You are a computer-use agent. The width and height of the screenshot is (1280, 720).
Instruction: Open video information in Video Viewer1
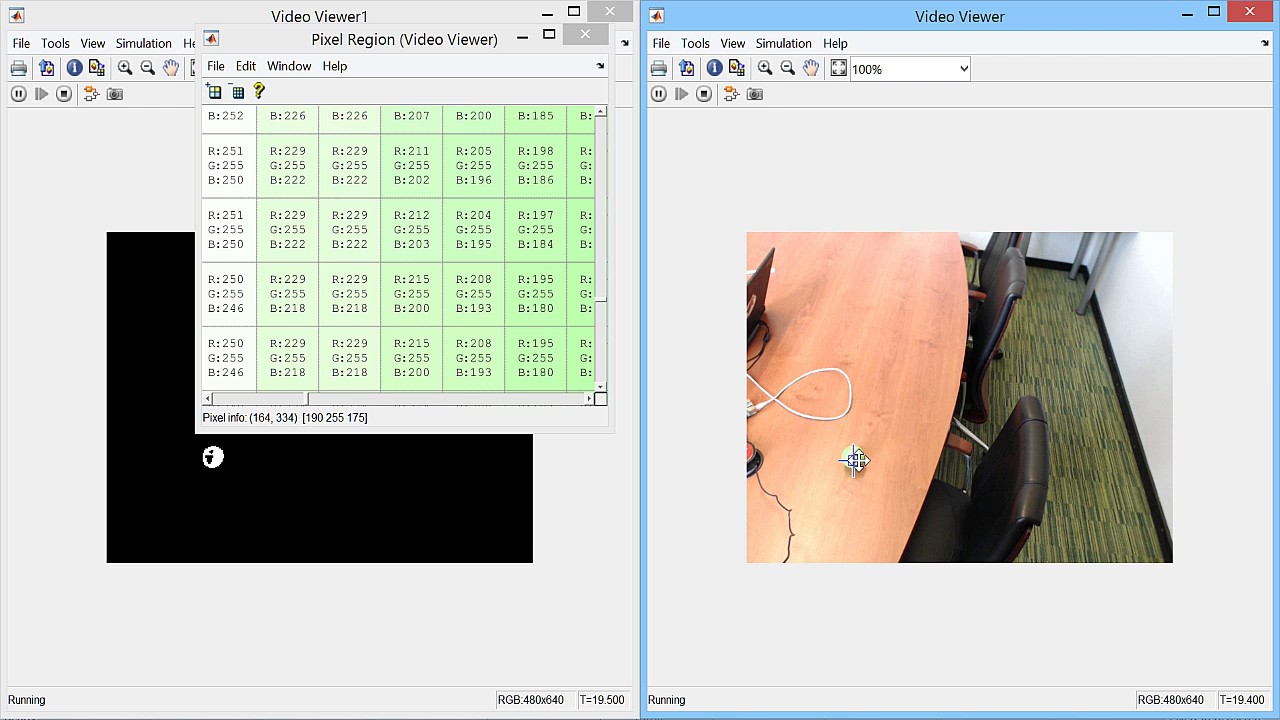click(x=74, y=68)
